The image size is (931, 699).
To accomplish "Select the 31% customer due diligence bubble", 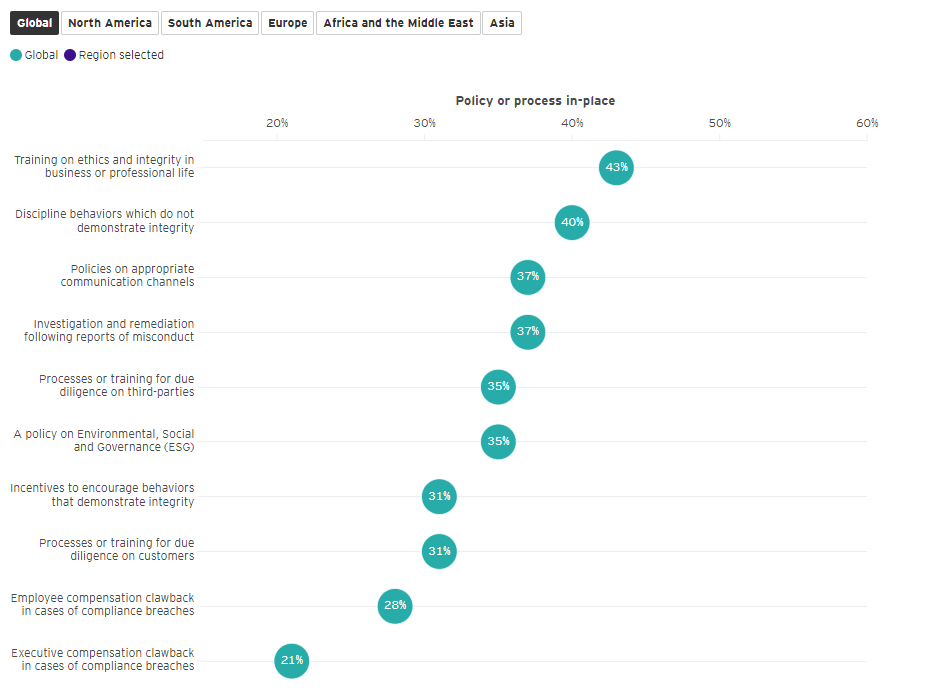I will click(439, 551).
